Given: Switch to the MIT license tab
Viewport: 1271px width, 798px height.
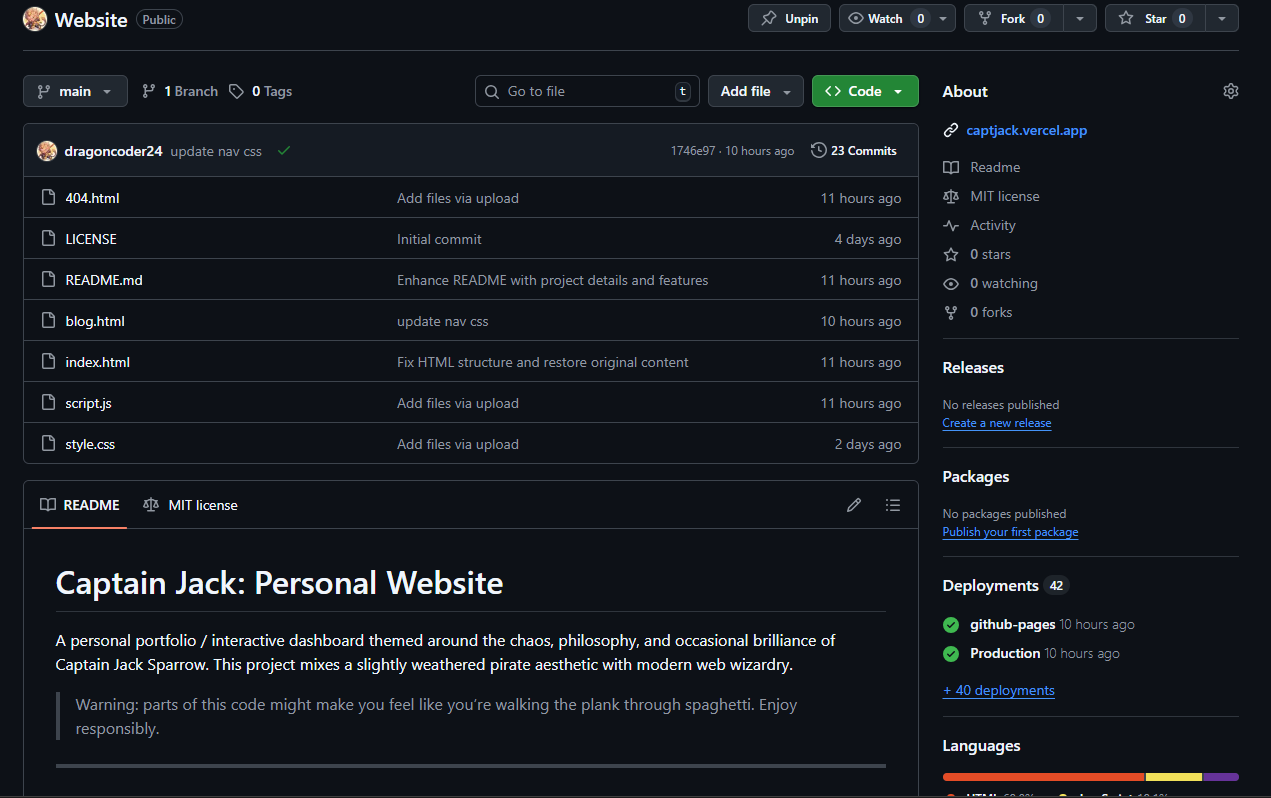Looking at the screenshot, I should tap(191, 505).
